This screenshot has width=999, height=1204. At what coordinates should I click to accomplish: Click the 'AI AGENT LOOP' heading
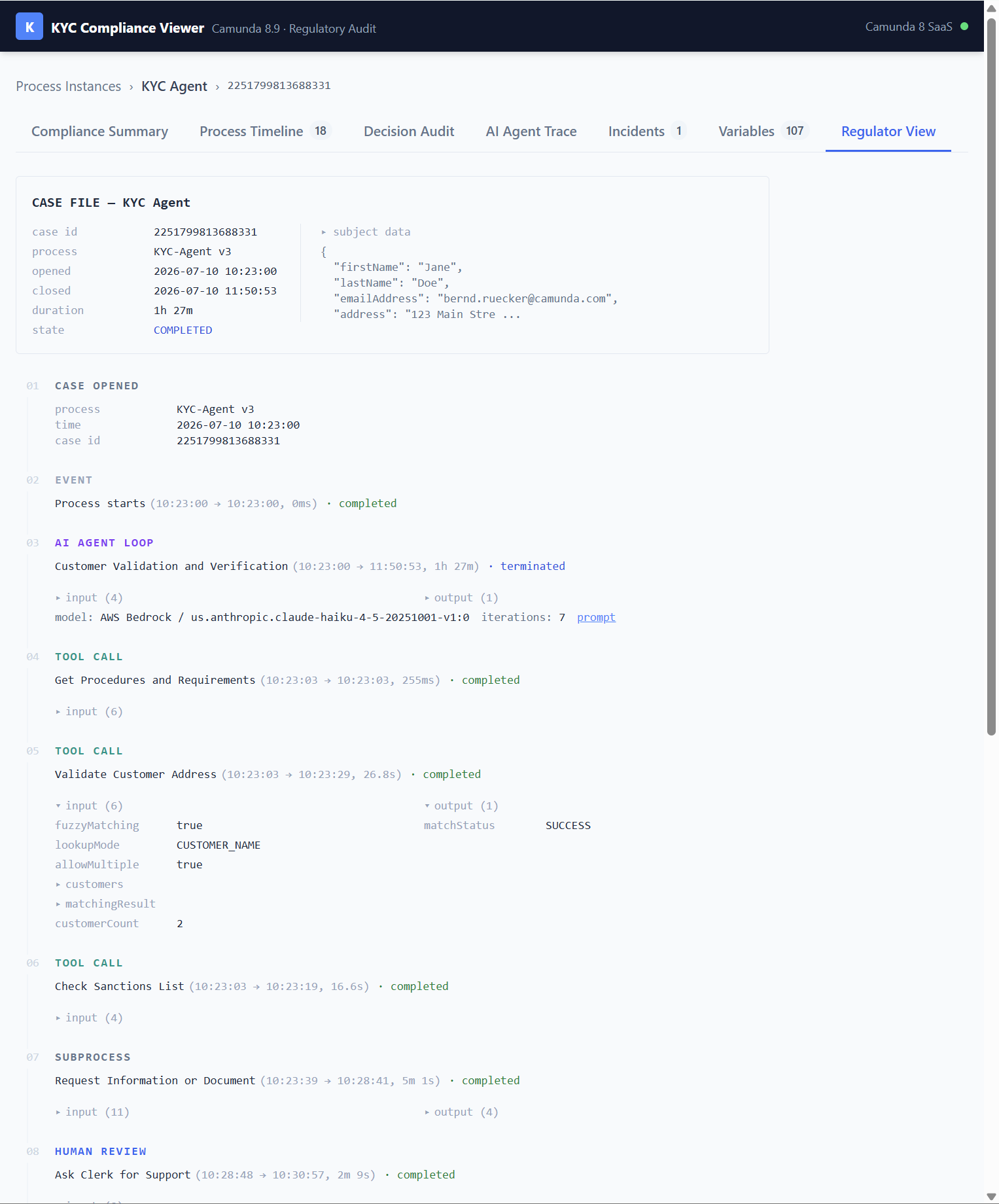(104, 542)
